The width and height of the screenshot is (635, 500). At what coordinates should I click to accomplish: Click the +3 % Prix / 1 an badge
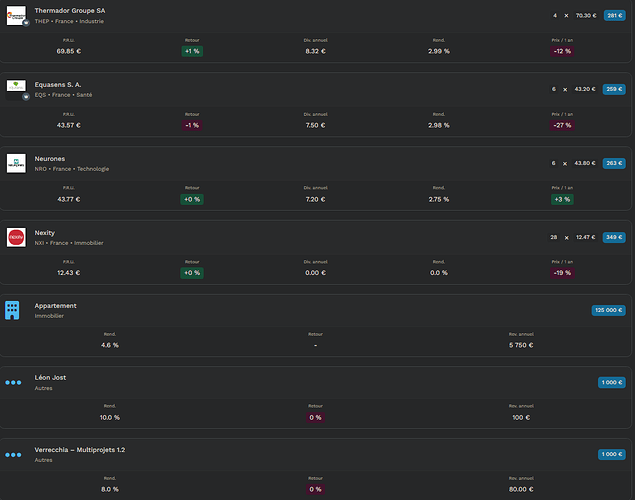pyautogui.click(x=562, y=199)
